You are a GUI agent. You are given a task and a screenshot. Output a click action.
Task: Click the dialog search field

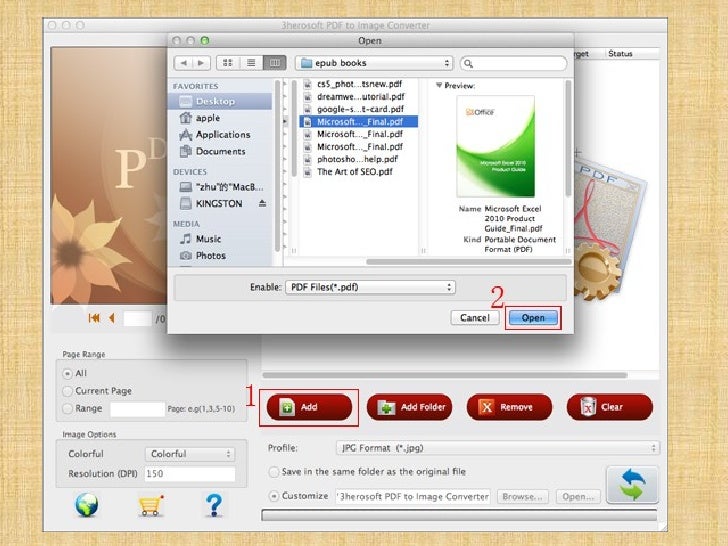514,63
